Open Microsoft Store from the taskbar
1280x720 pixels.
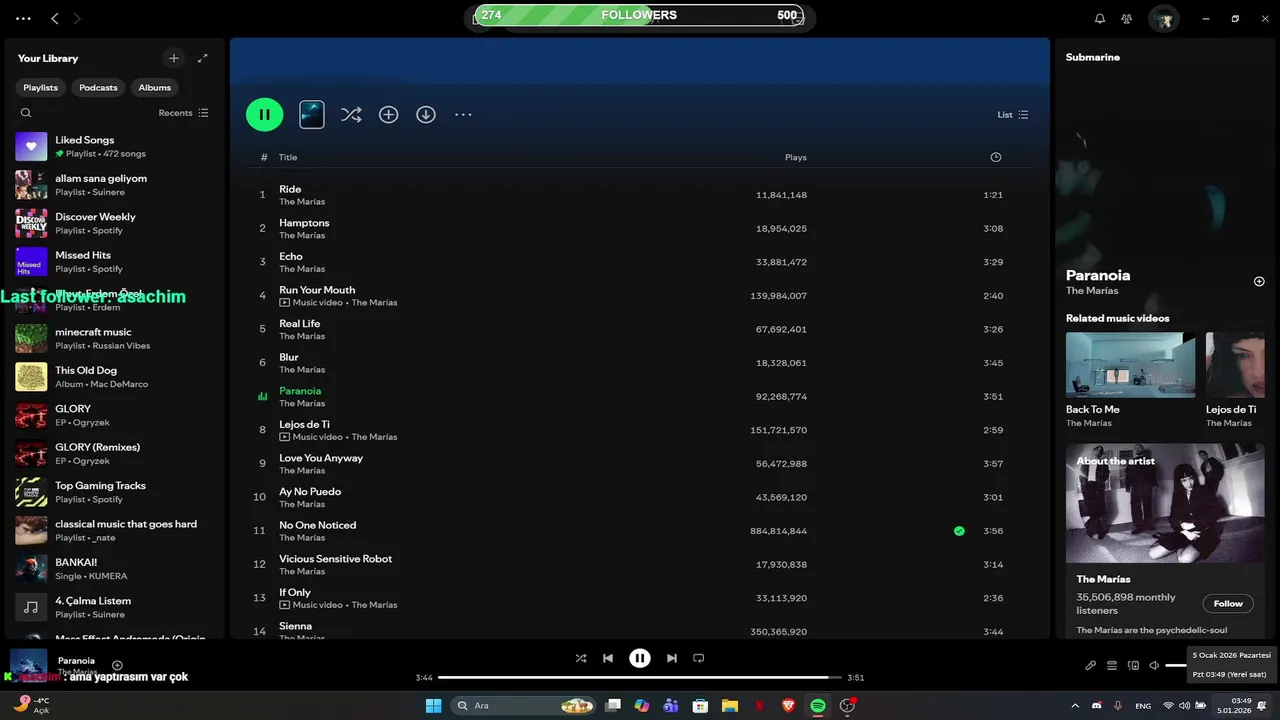pyautogui.click(x=701, y=706)
